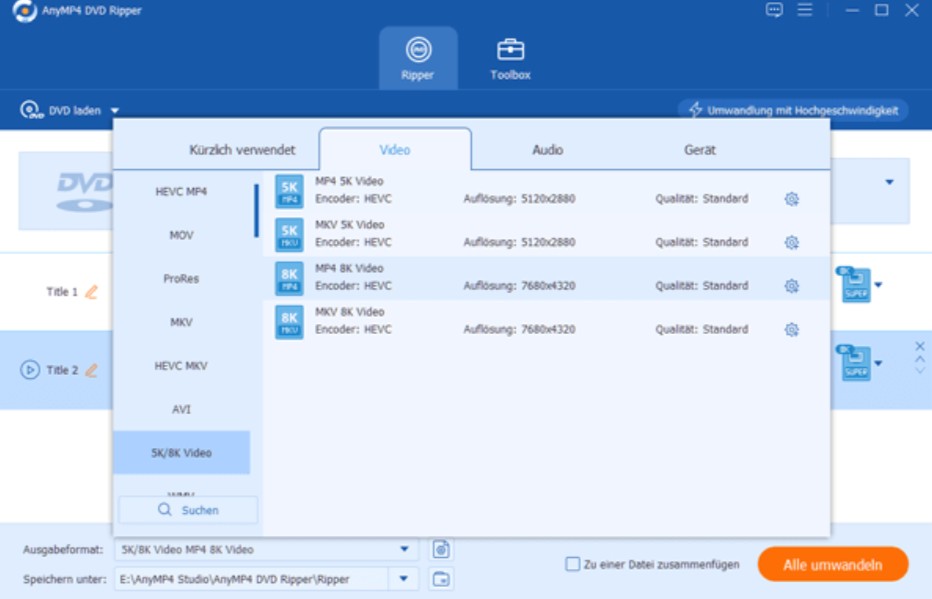Click the Title 1 name text
The image size is (932, 599).
62,292
